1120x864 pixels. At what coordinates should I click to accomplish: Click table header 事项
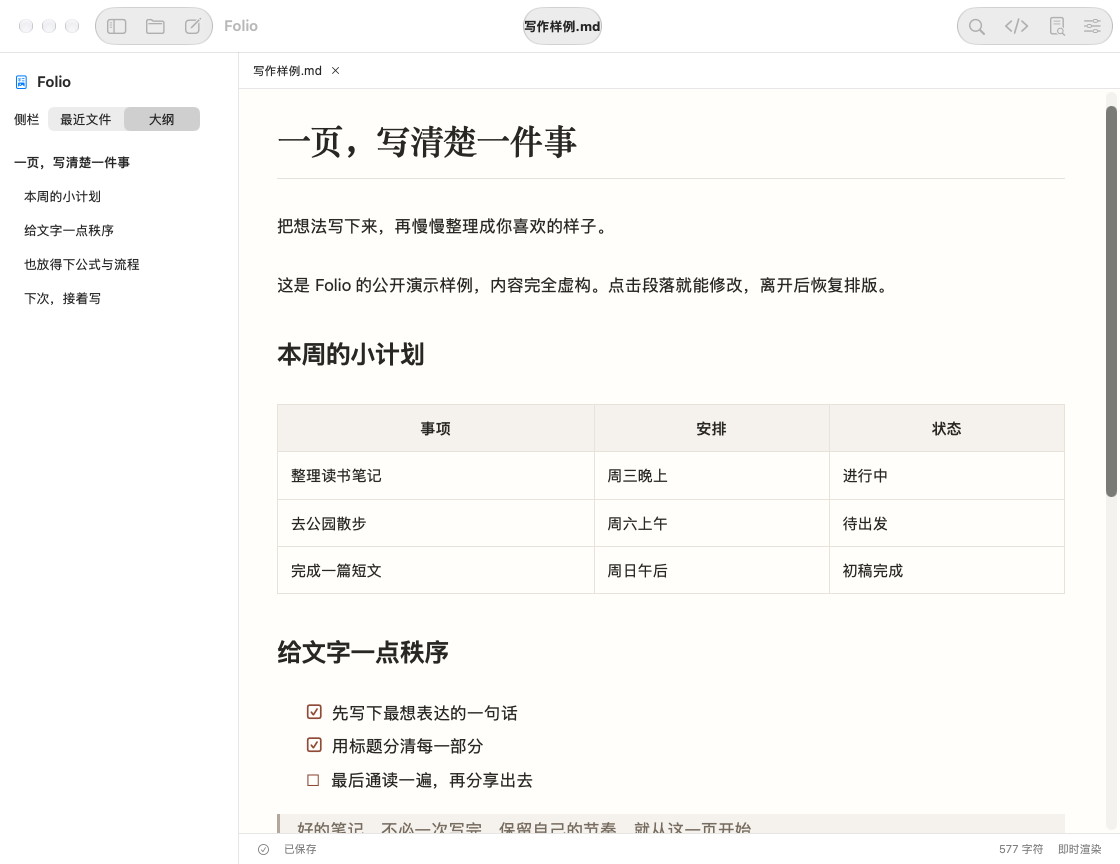[436, 428]
